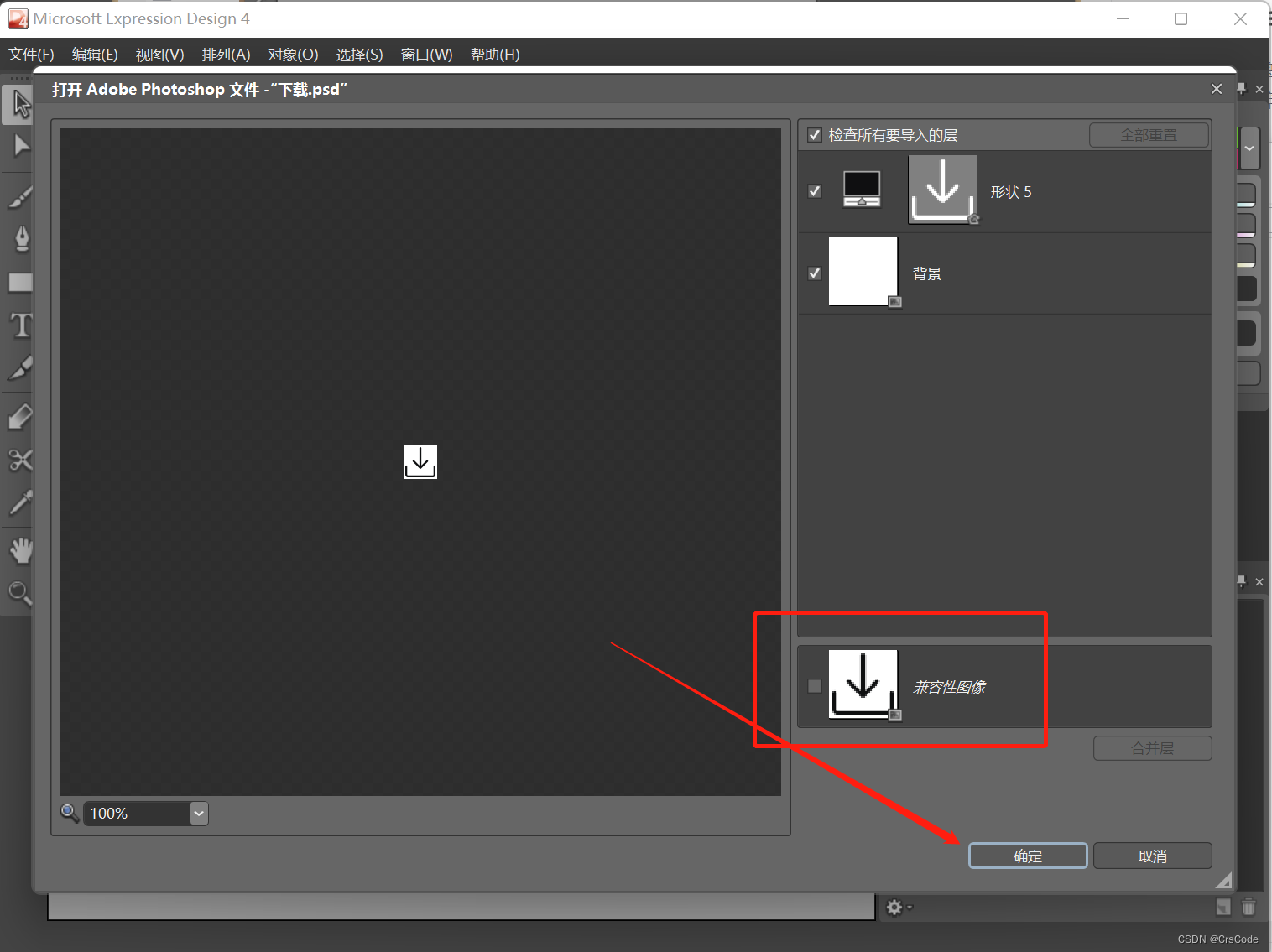Image resolution: width=1272 pixels, height=952 pixels.
Task: Click the Expression Design app logo
Action: coord(18,18)
